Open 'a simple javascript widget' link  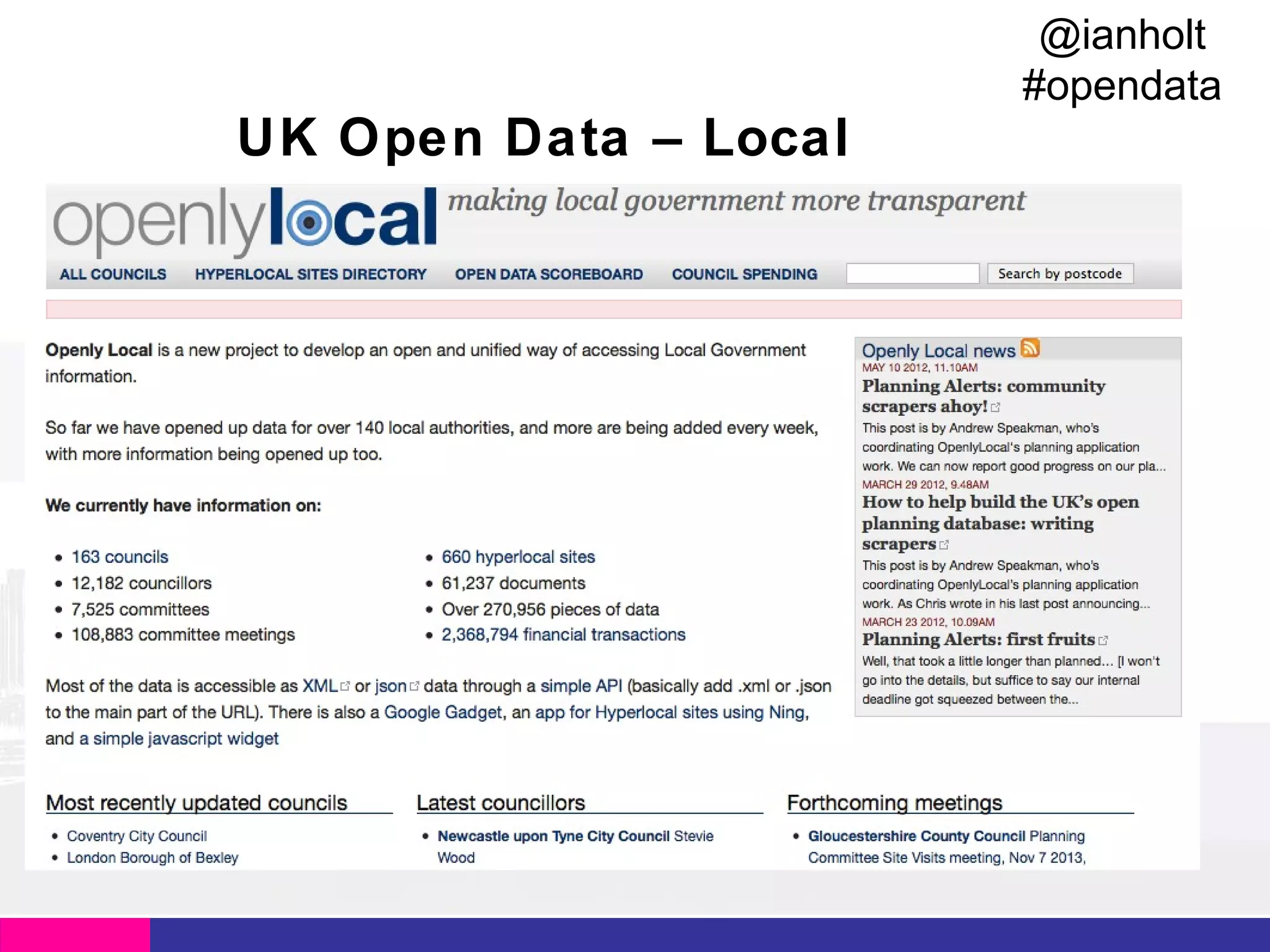coord(179,739)
